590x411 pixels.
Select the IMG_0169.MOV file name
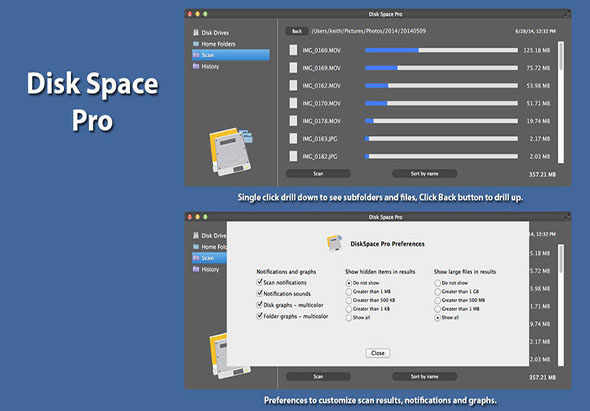point(321,68)
